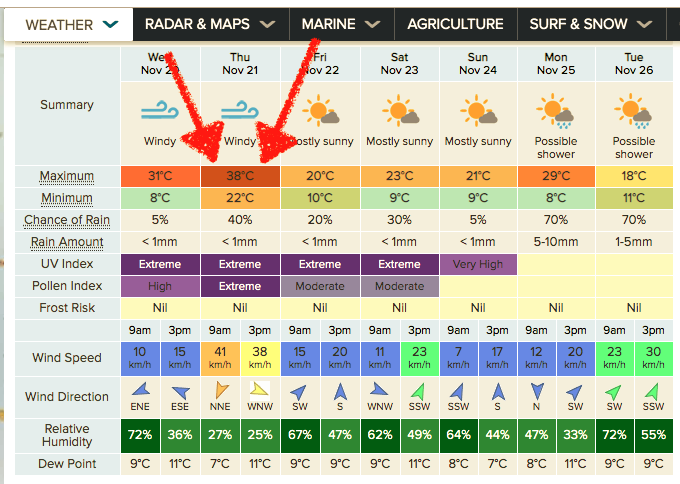This screenshot has width=680, height=484.
Task: Click the ENE wind direction arrow
Action: 141,390
